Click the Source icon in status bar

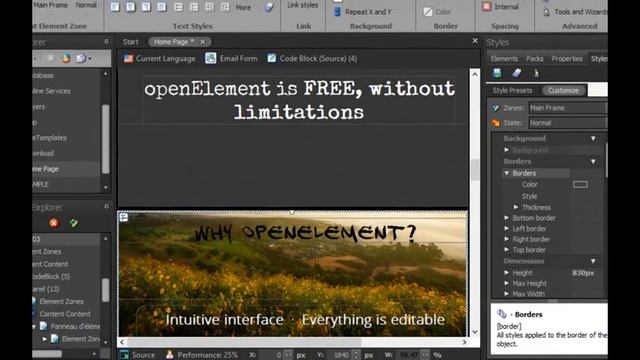click(124, 355)
